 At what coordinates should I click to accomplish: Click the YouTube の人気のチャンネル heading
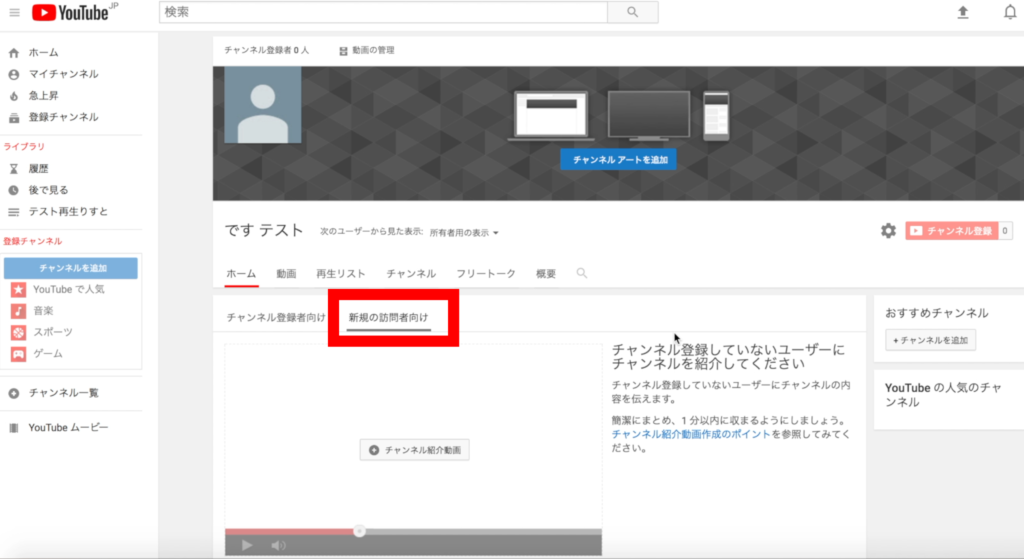coord(943,395)
